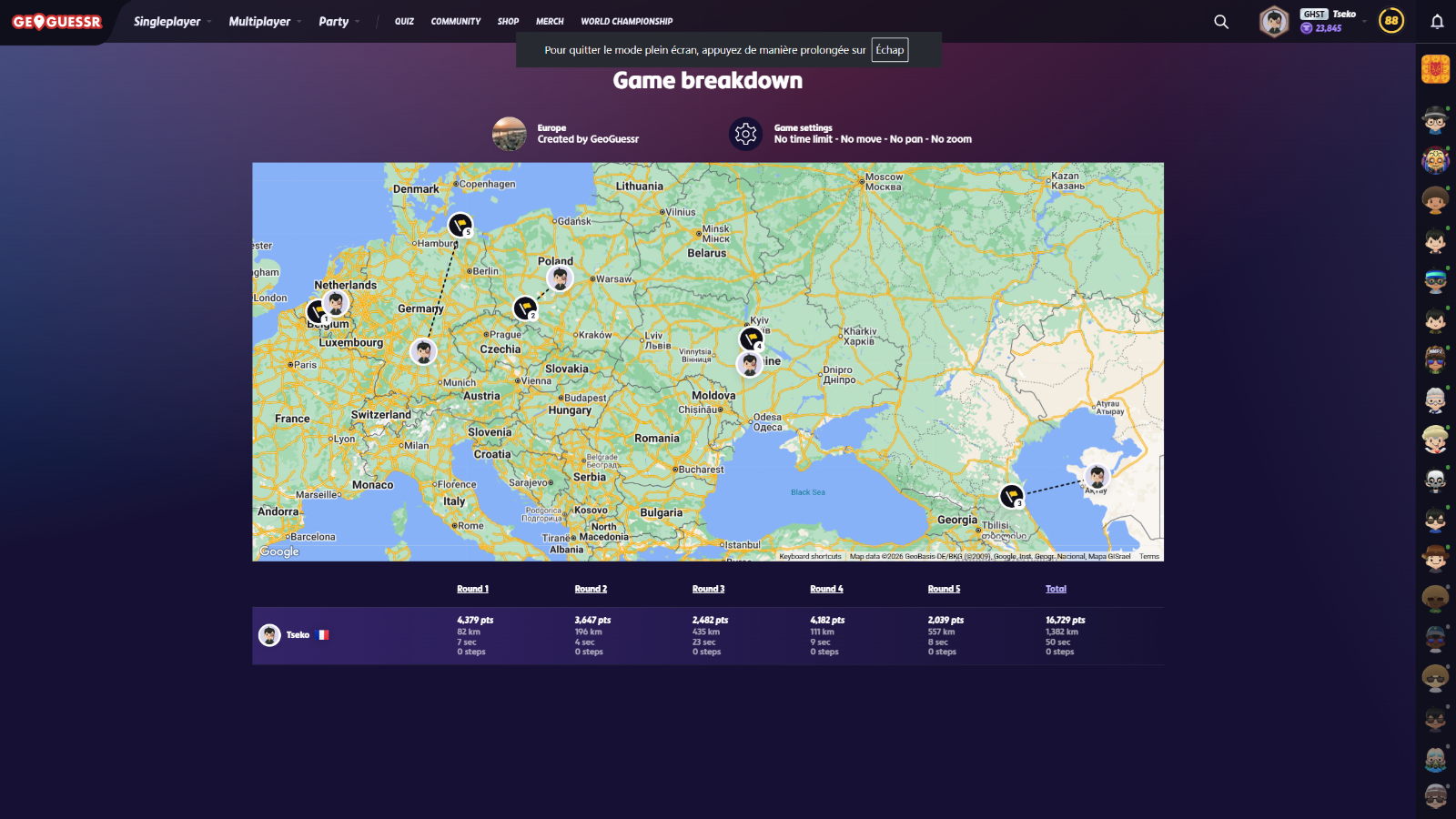Screen dimensions: 1456x819
Task: Click the round 4 flag marker near Kyiv
Action: pos(751,339)
